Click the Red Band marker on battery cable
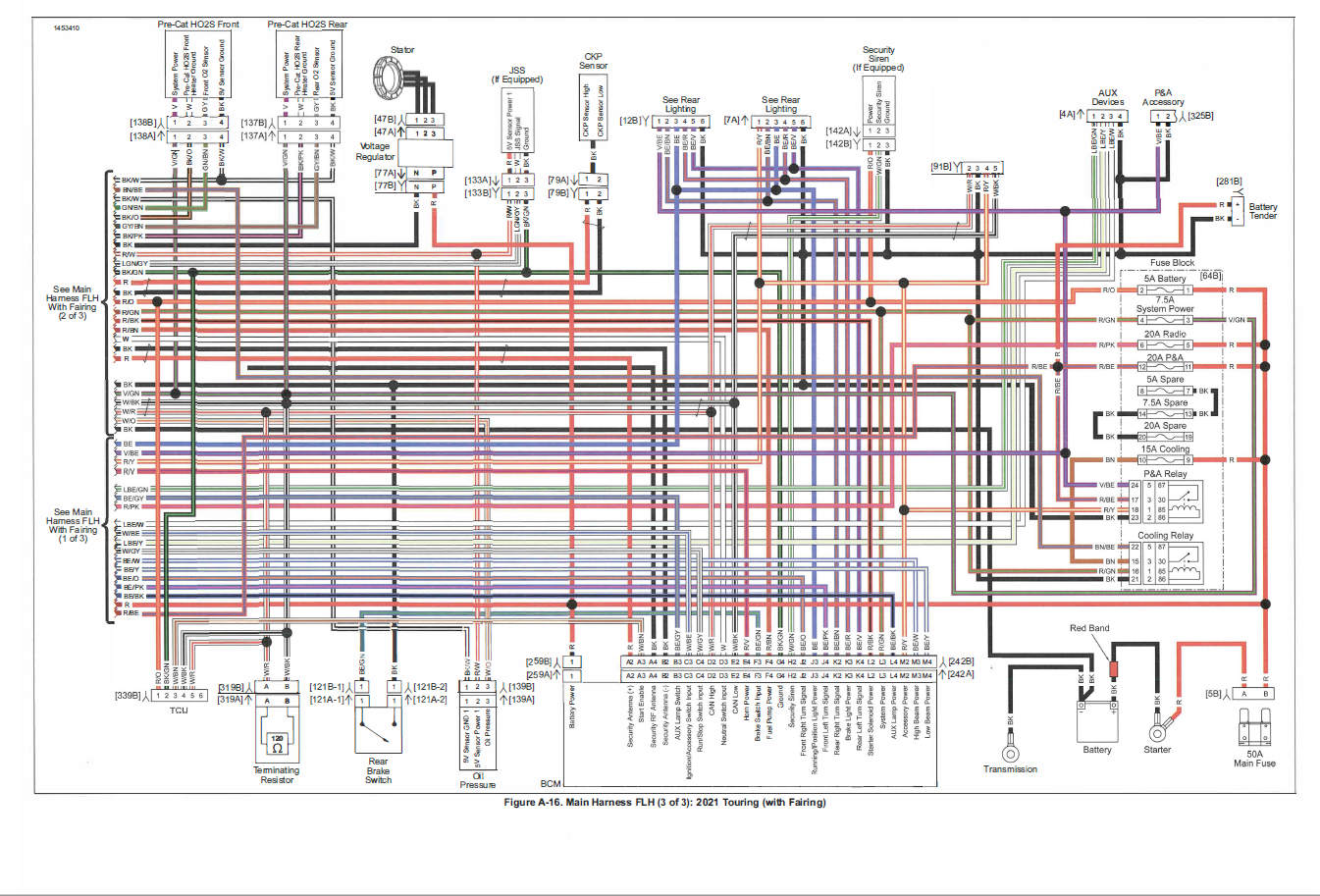Image resolution: width=1320 pixels, height=896 pixels. point(1114,669)
